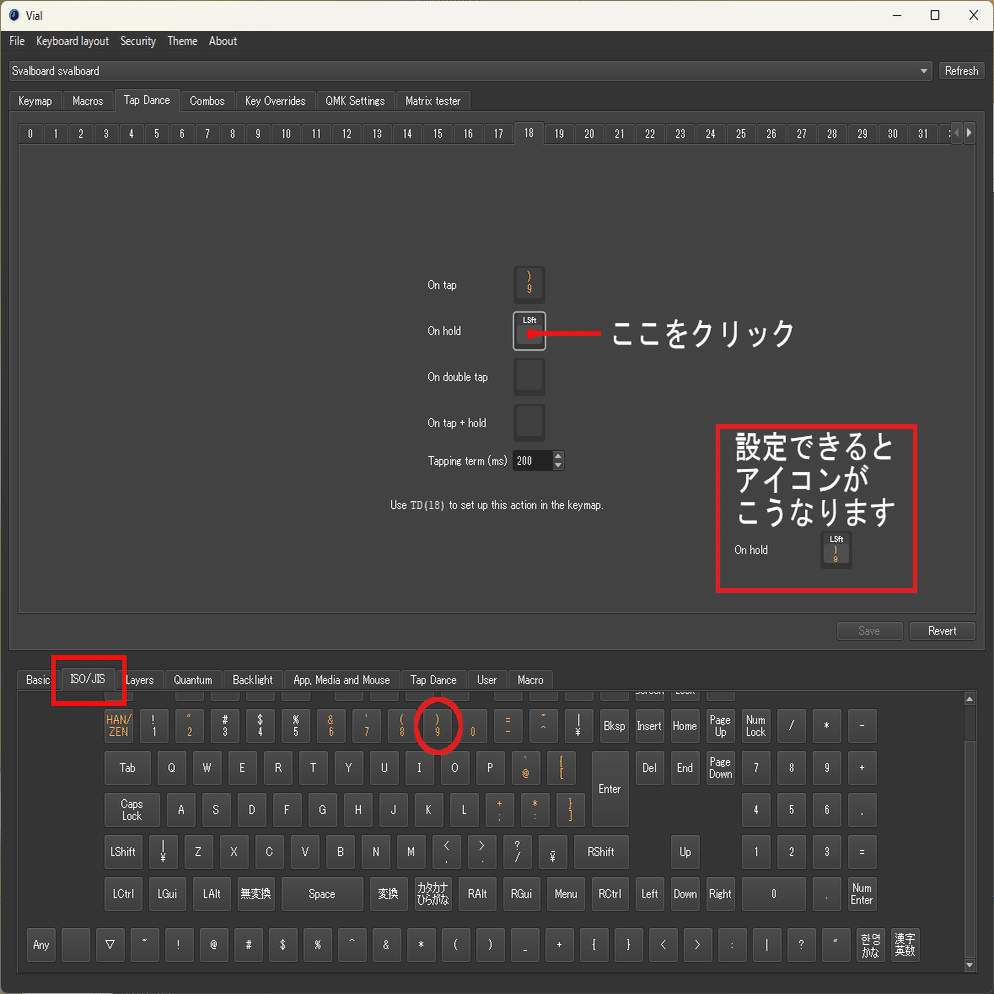Switch to the Quantum keycode tab
Screen dimensions: 994x994
(193, 680)
